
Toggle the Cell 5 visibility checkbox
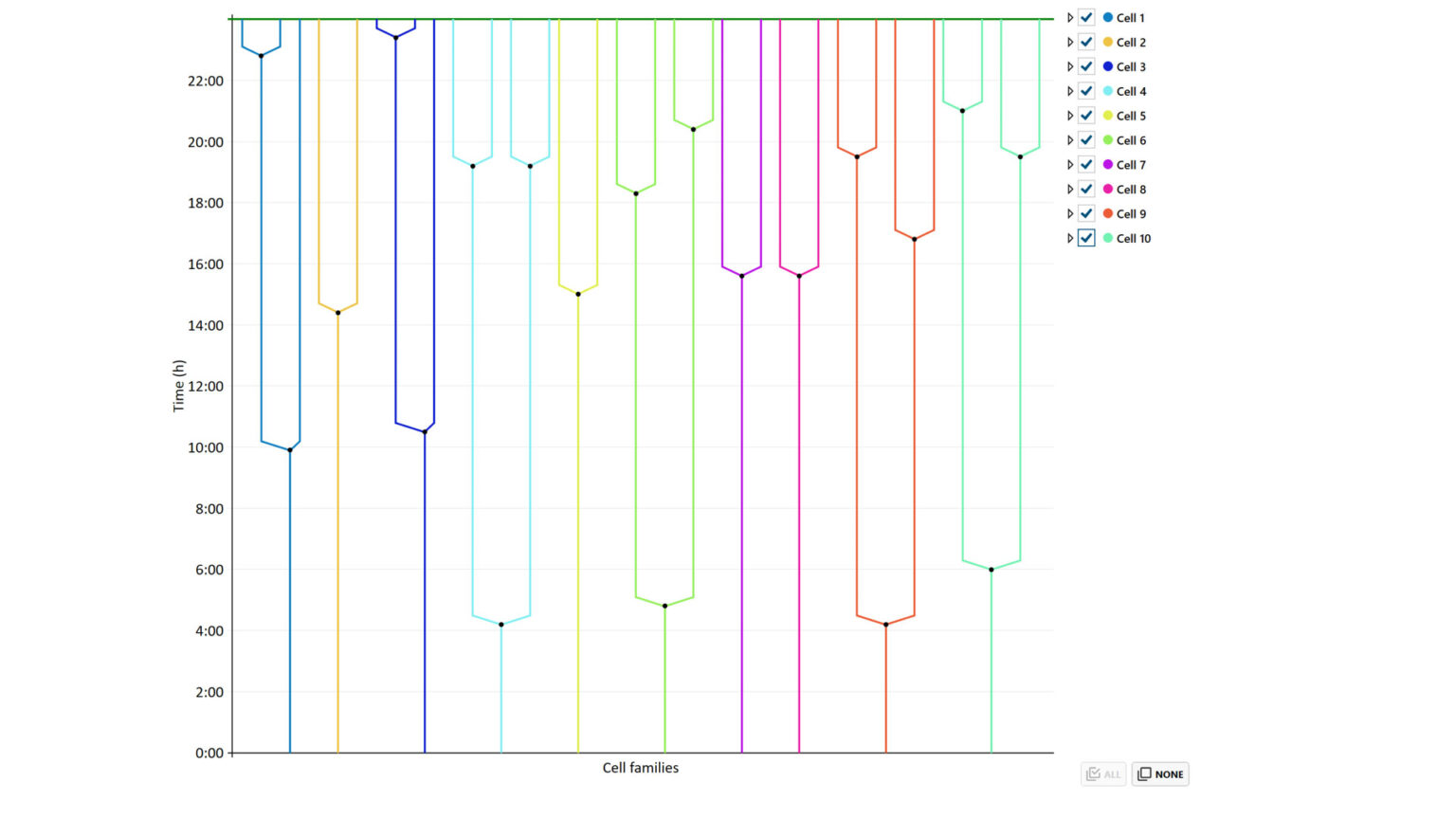[1086, 116]
